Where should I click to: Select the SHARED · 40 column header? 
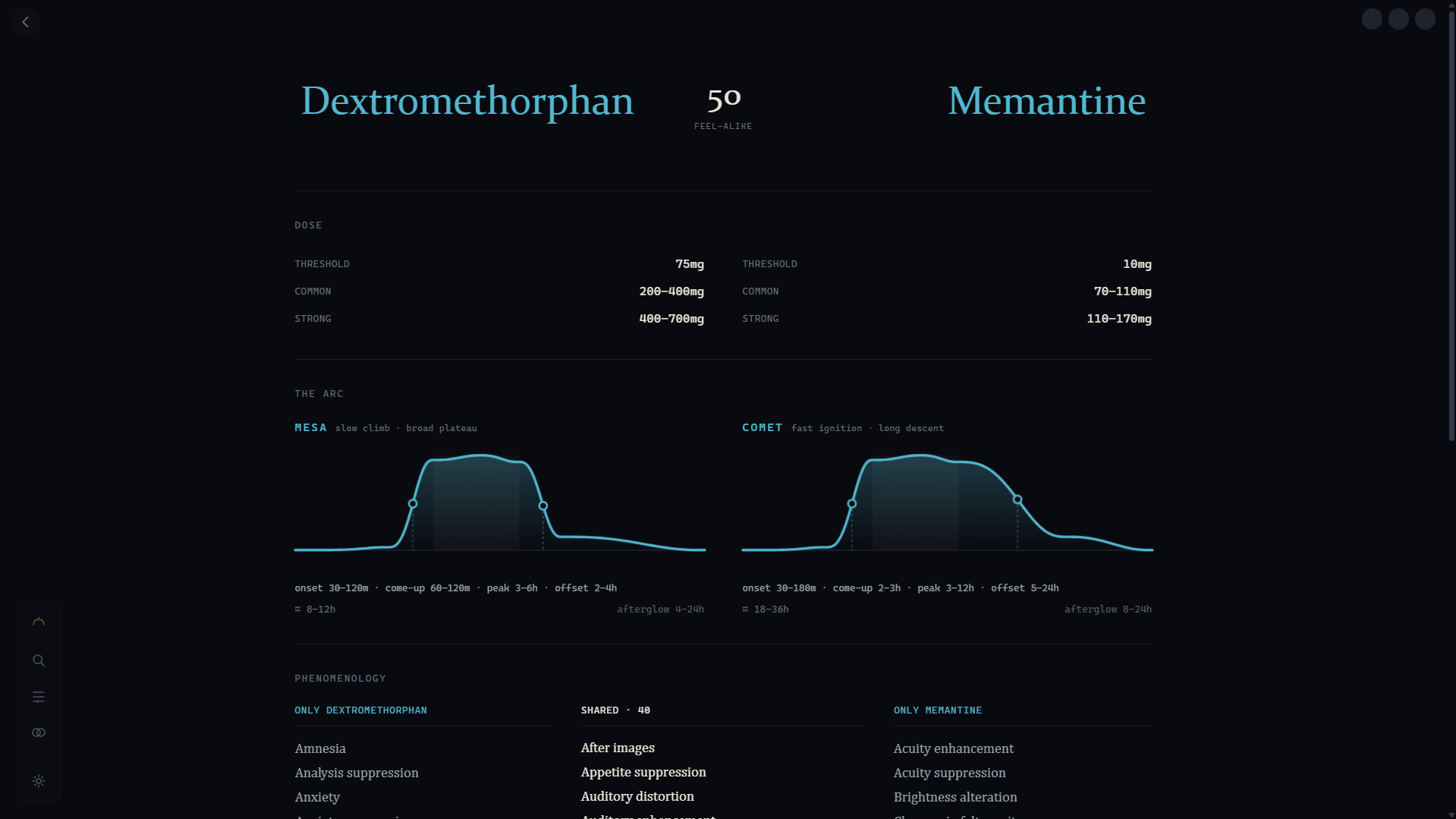pos(615,710)
